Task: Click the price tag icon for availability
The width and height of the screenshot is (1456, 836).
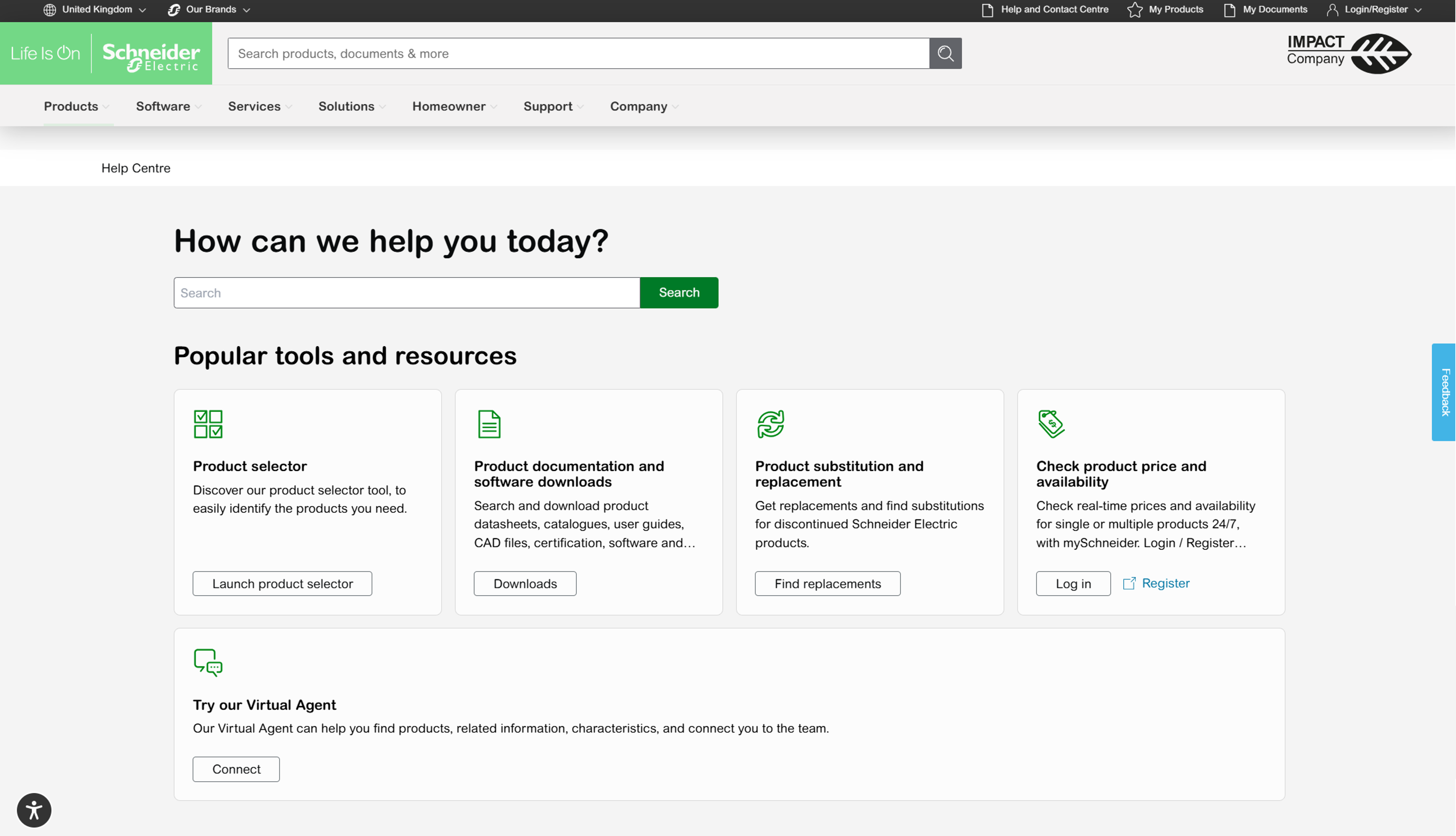Action: pyautogui.click(x=1052, y=424)
